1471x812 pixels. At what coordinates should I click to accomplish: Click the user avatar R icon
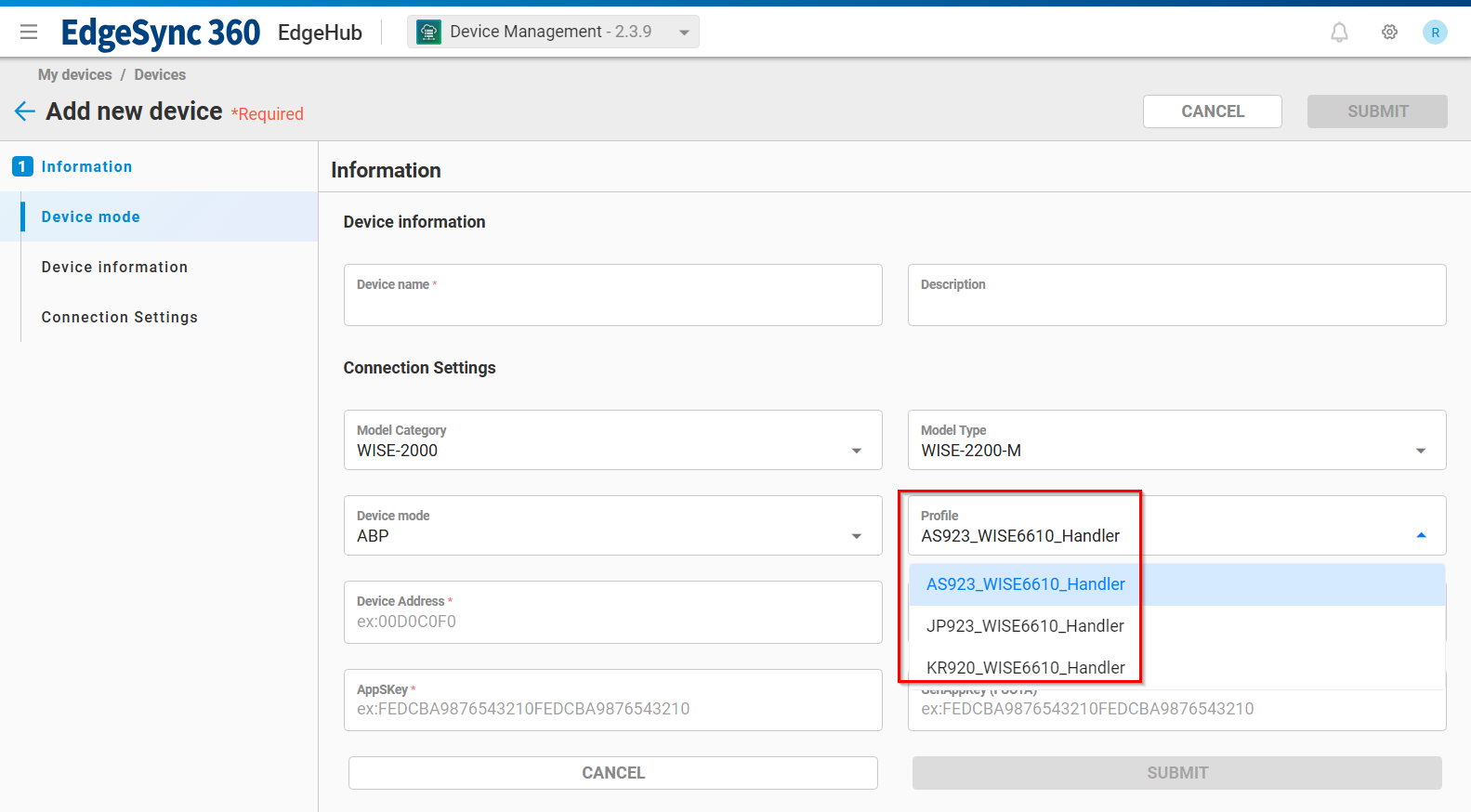[x=1435, y=33]
